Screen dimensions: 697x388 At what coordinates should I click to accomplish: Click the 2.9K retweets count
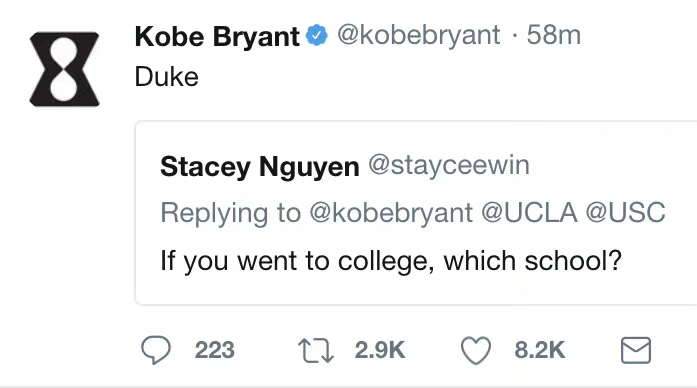380,350
